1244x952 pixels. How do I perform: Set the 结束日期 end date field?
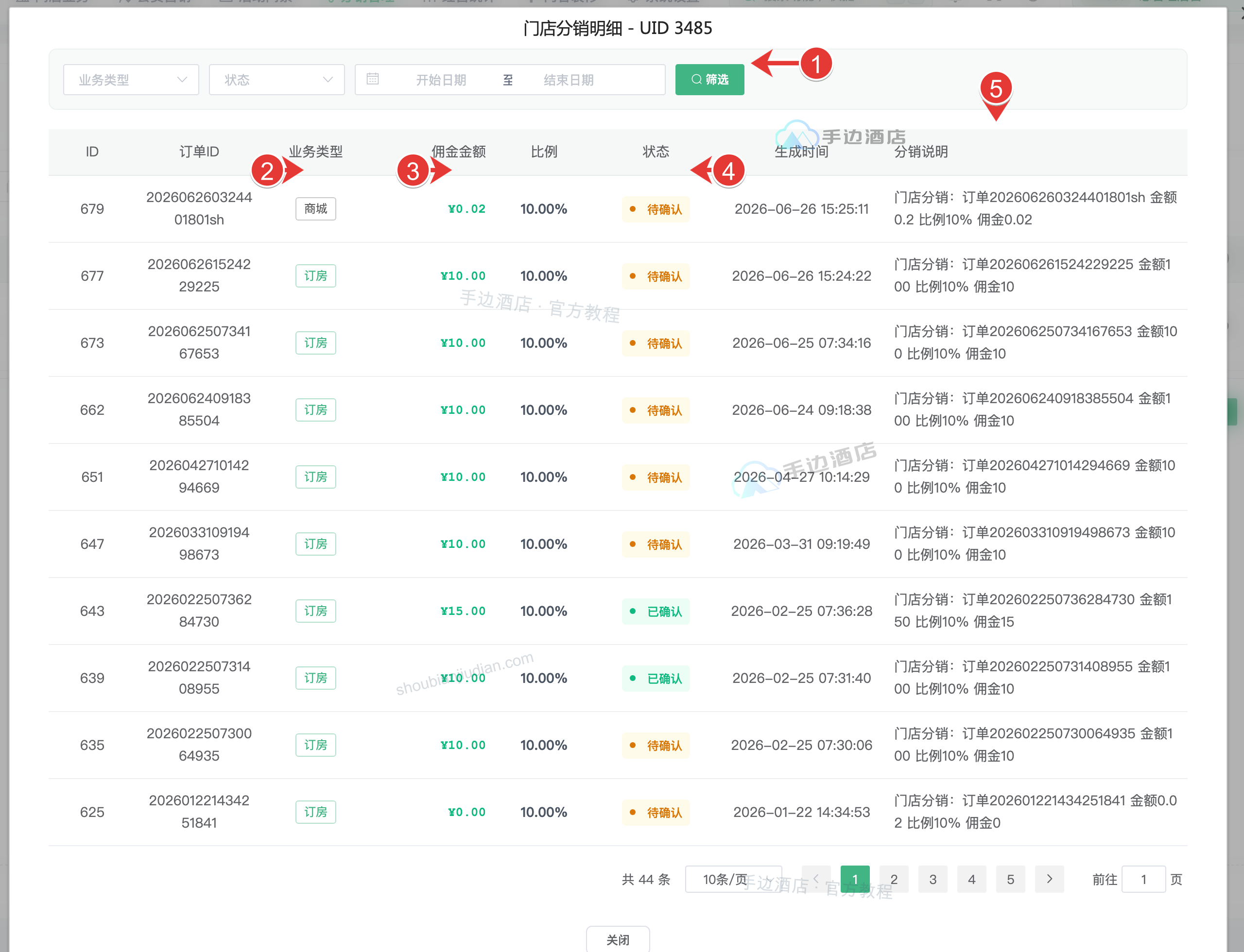[x=568, y=80]
